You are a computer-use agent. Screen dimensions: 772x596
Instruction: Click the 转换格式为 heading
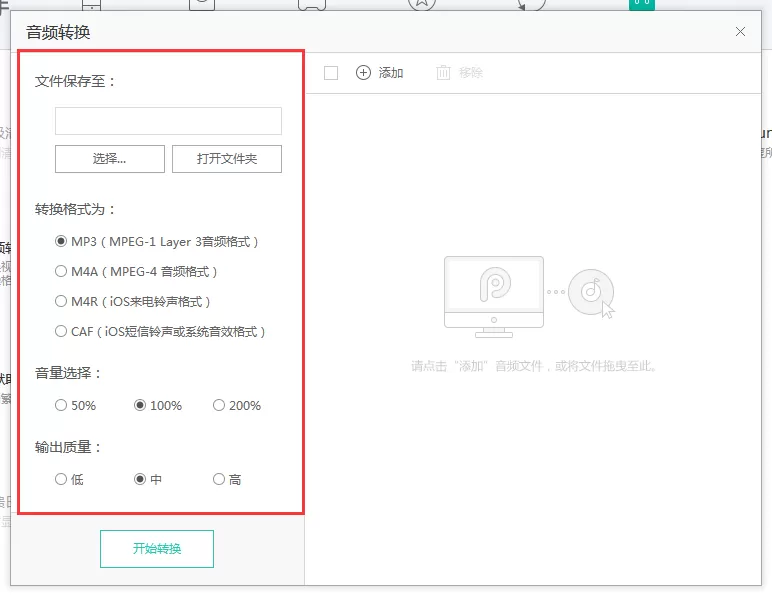(x=75, y=209)
